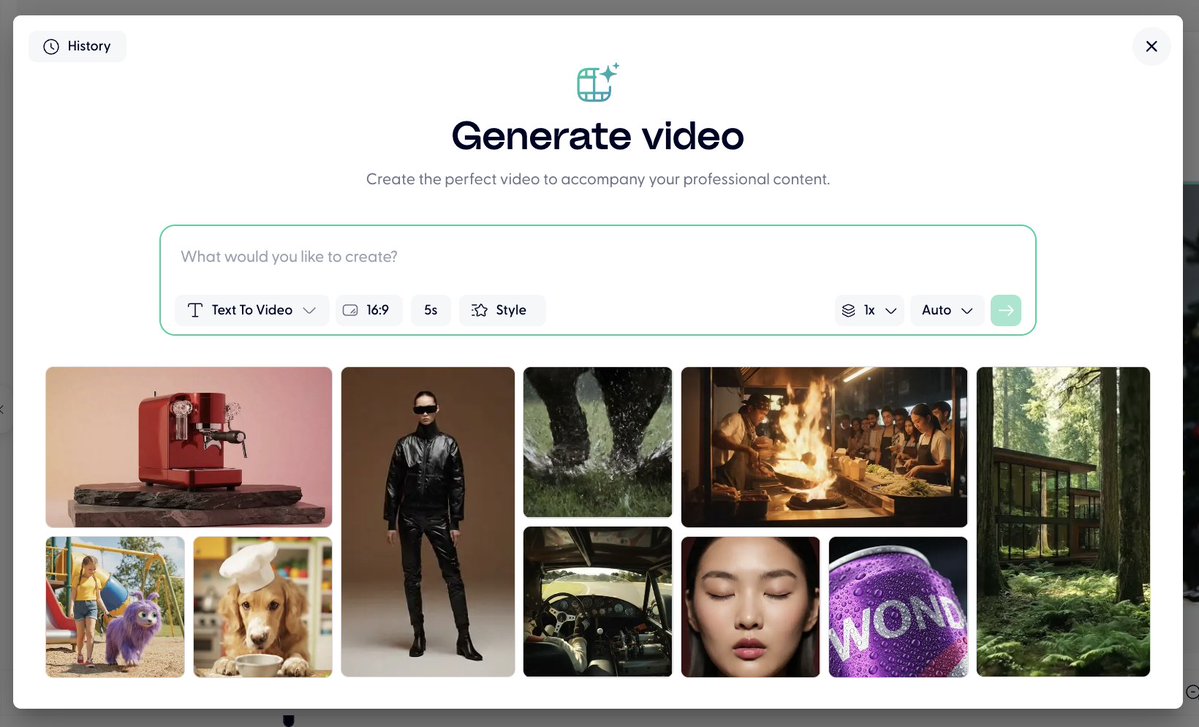Click the 5s duration chip
This screenshot has height=727, width=1199.
pyautogui.click(x=430, y=310)
